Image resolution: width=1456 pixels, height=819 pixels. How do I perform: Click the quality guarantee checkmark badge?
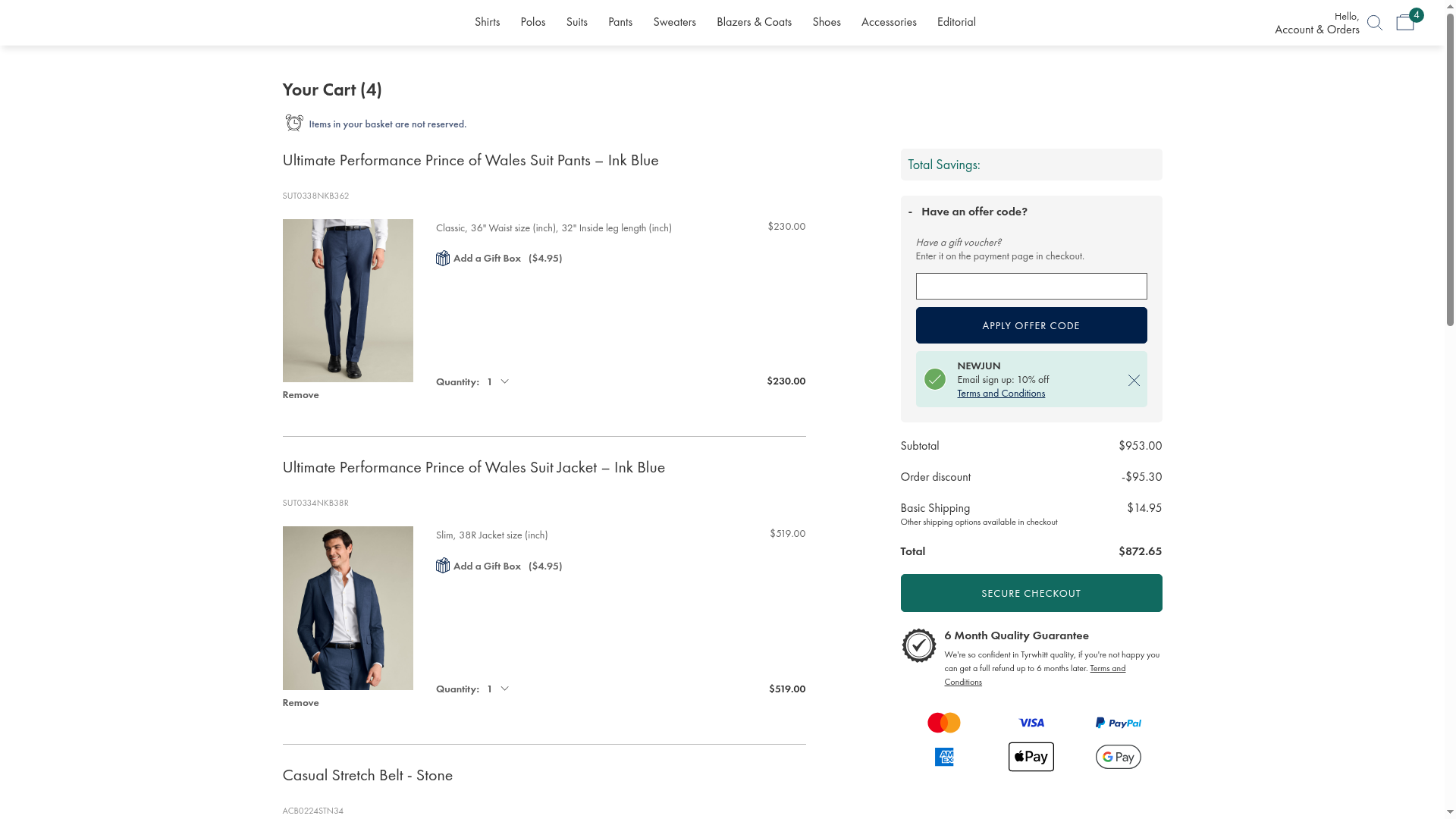click(918, 646)
